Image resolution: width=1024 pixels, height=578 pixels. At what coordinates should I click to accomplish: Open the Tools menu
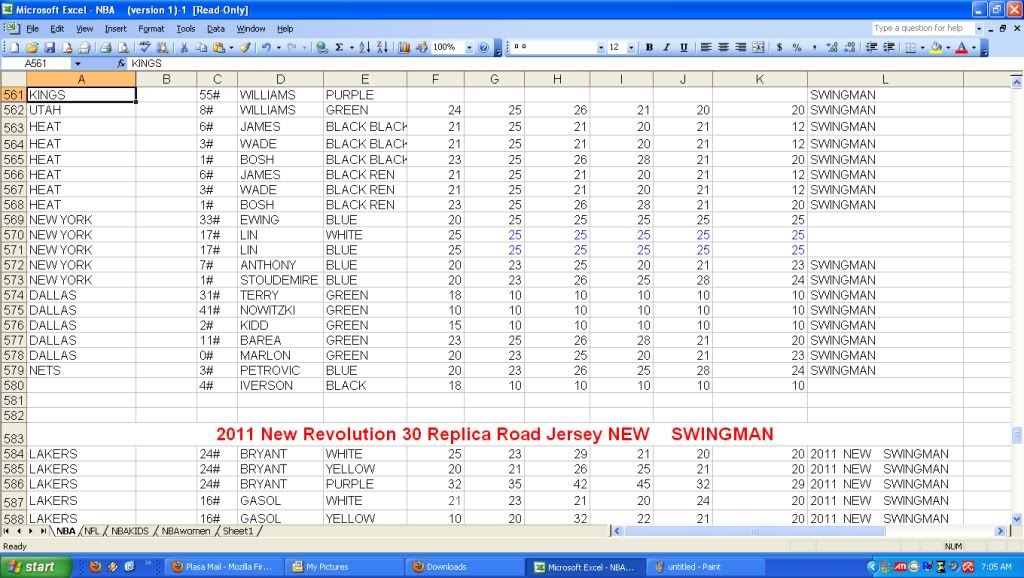click(x=186, y=29)
